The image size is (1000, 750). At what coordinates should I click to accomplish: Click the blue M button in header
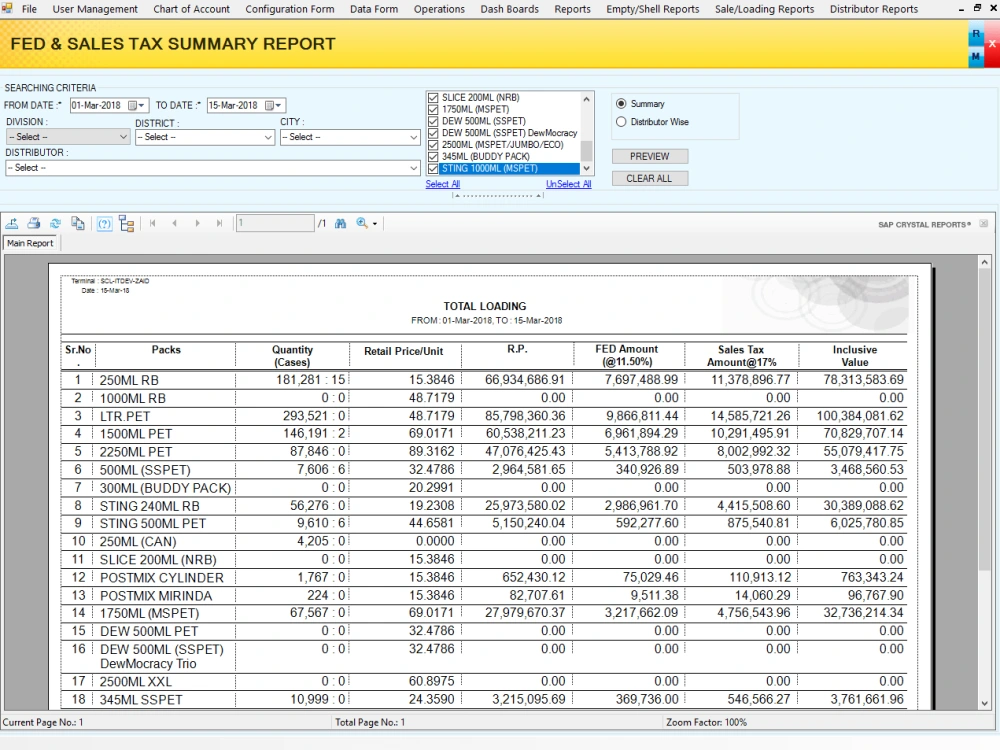click(x=976, y=56)
